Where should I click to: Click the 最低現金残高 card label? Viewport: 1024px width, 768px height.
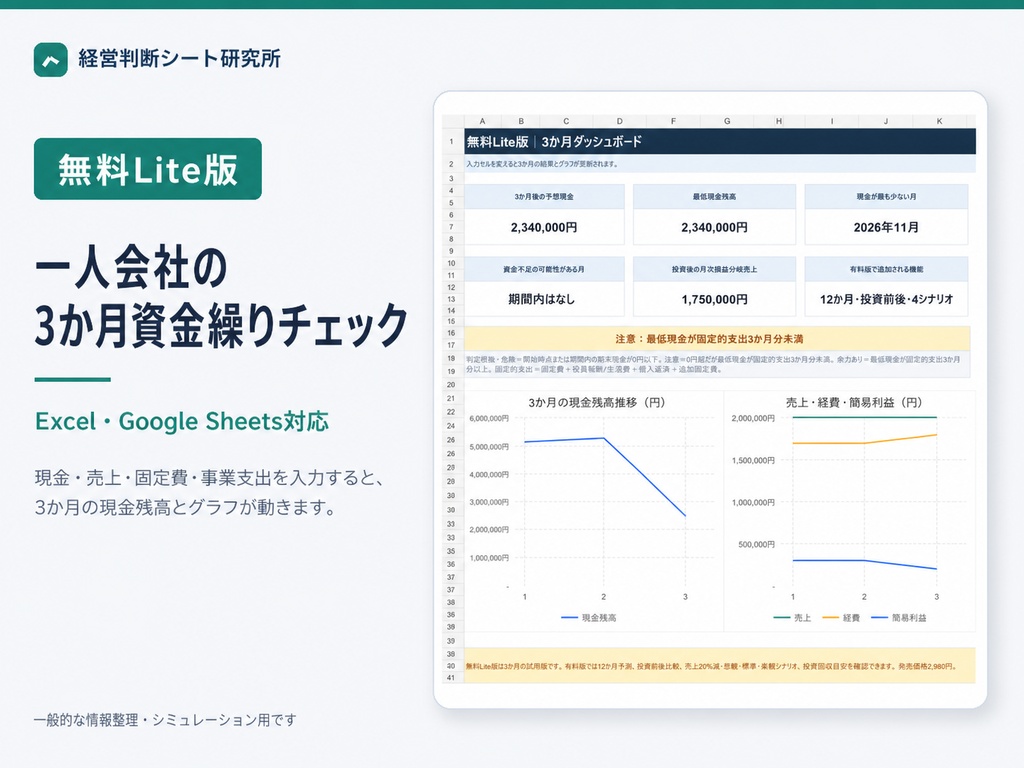tap(714, 197)
